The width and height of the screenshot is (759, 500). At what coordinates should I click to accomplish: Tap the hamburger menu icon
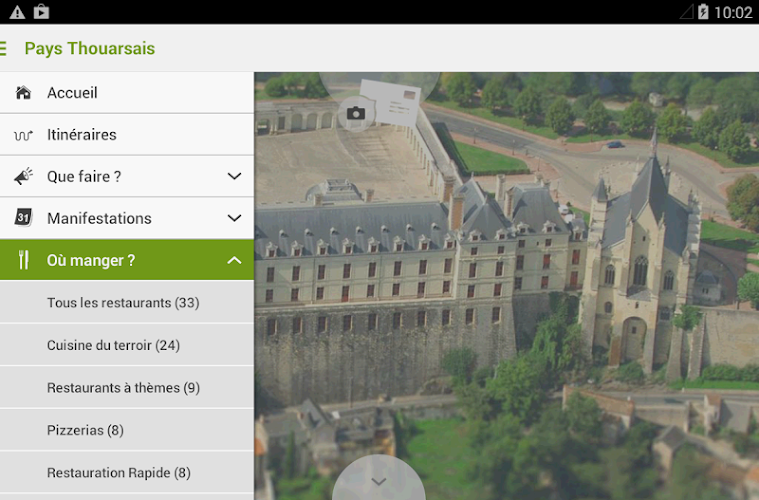[3, 48]
